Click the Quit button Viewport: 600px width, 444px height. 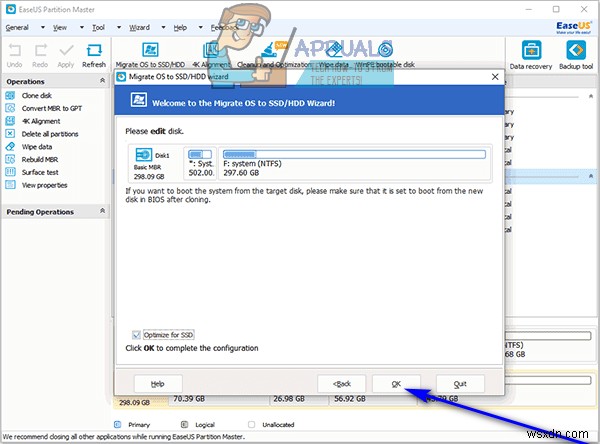tap(460, 384)
